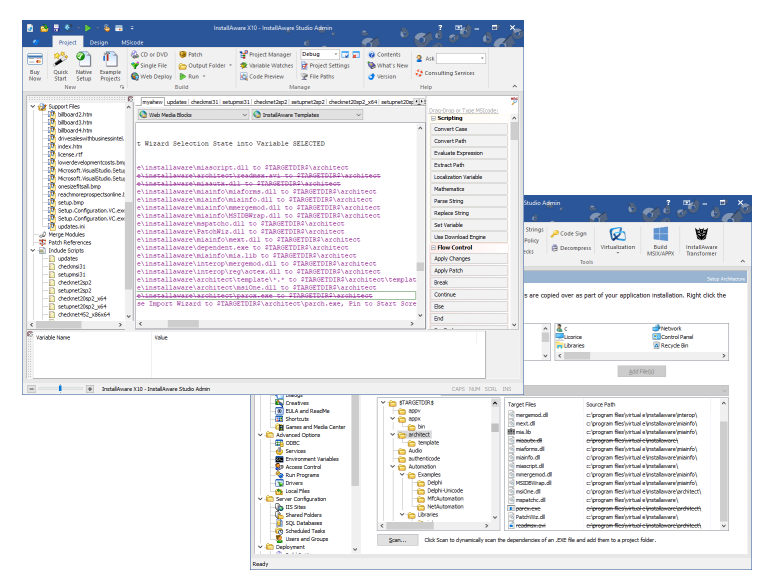Screen dimensions: 762x581
Task: Click the Apply Patch command button
Action: (x=469, y=271)
